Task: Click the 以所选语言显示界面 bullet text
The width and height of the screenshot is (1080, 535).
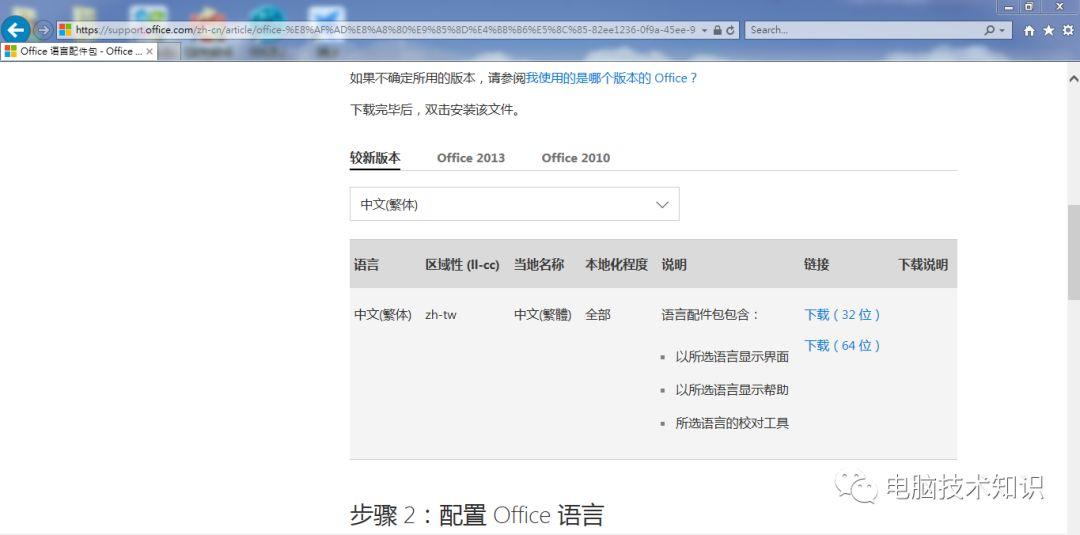Action: point(732,357)
